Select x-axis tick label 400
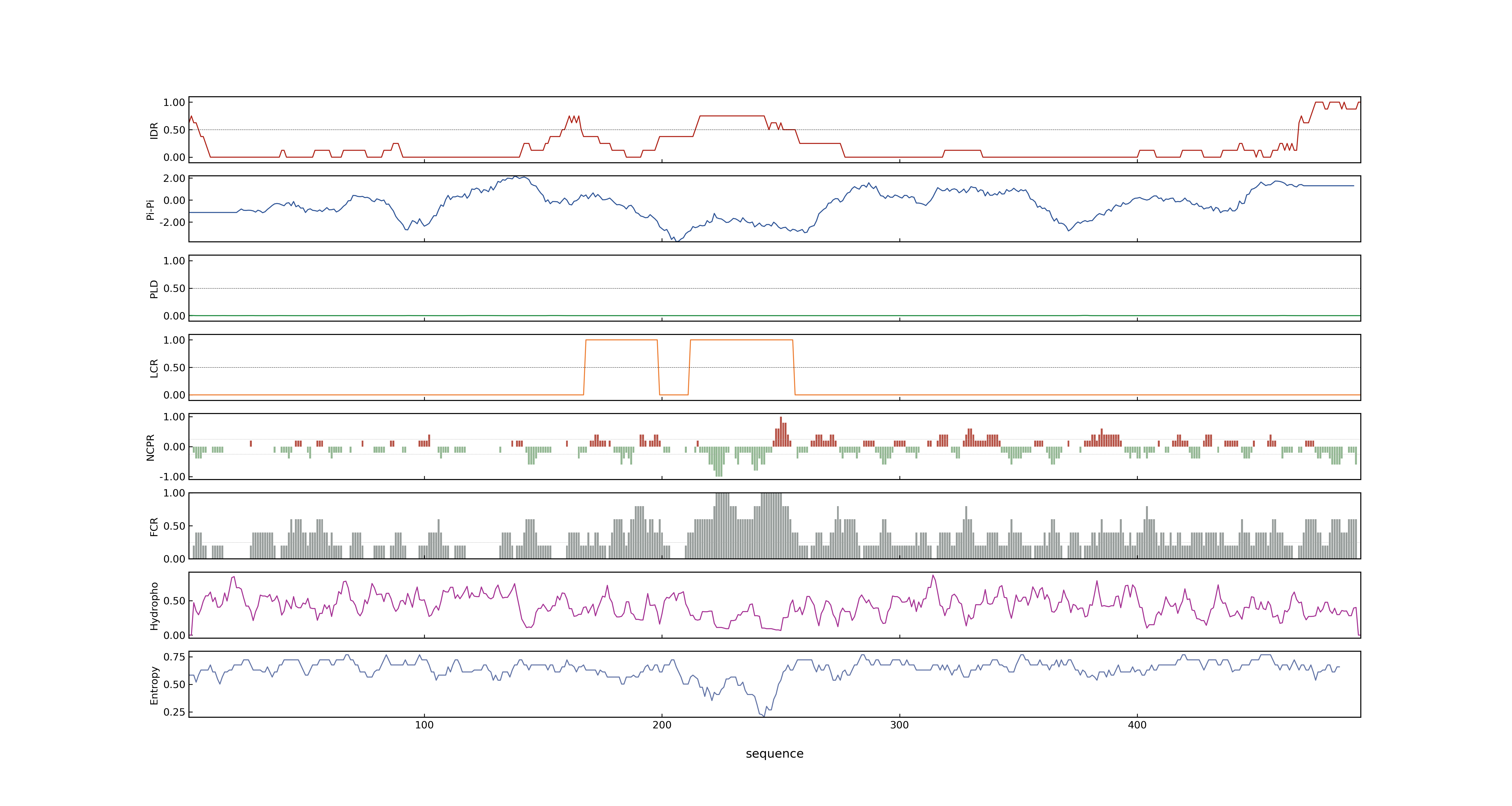Image resolution: width=1512 pixels, height=806 pixels. click(1137, 725)
